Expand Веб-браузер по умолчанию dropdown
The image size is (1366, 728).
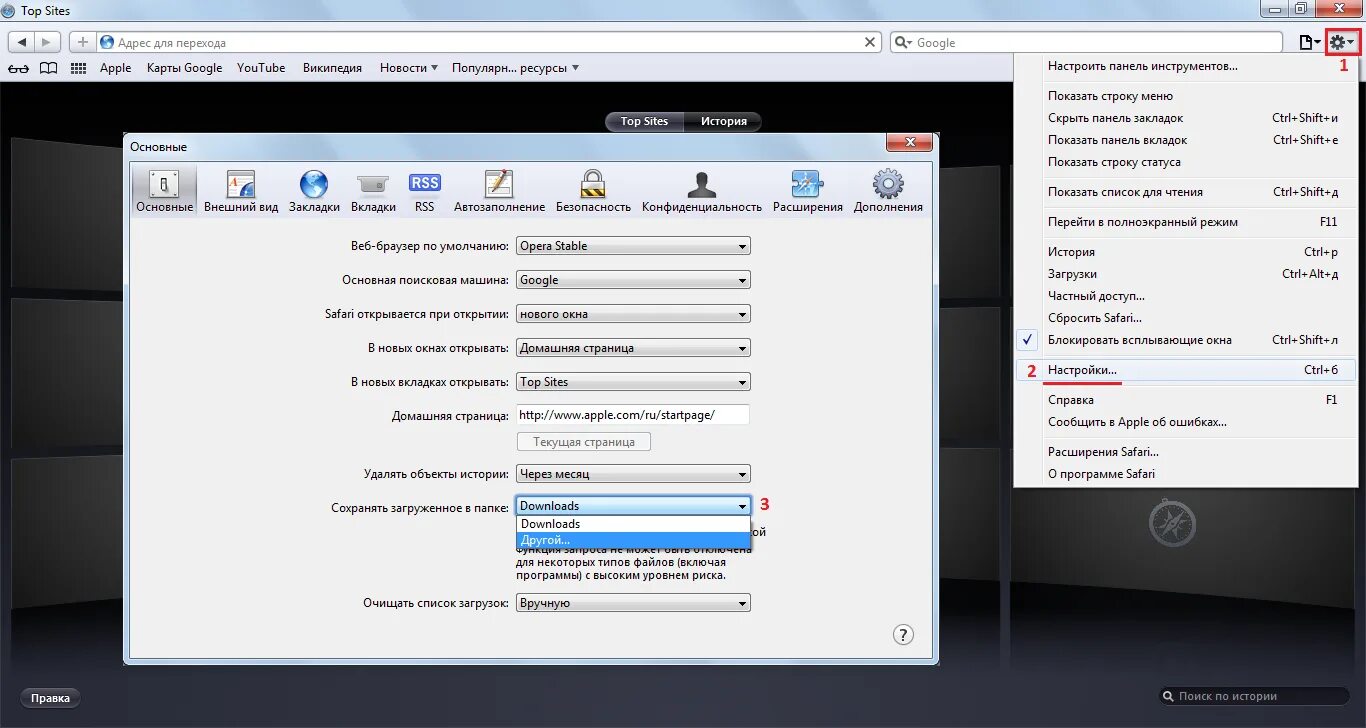coord(633,246)
